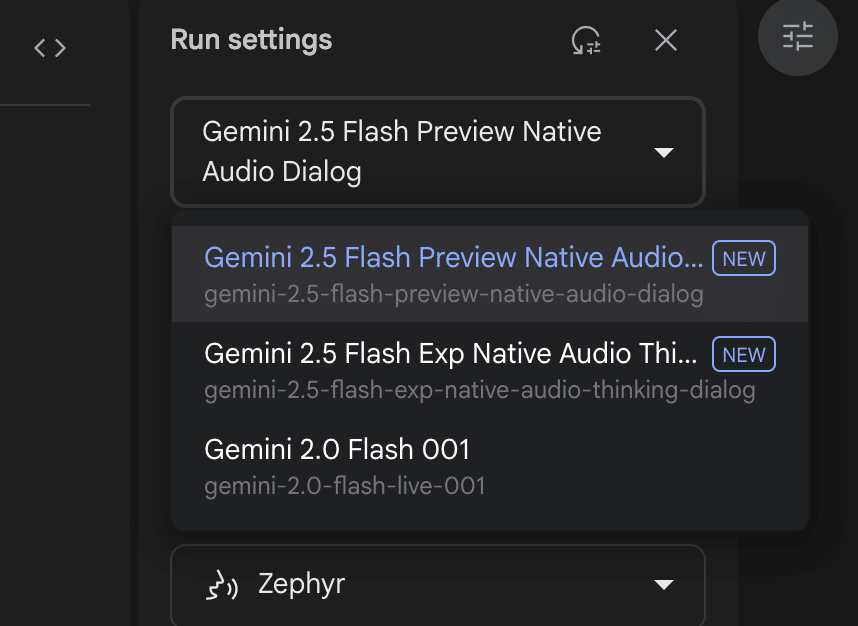The image size is (858, 626).
Task: Click the gemini-2.5-flash-preview-native-audio-dialog ID text
Action: (x=453, y=295)
